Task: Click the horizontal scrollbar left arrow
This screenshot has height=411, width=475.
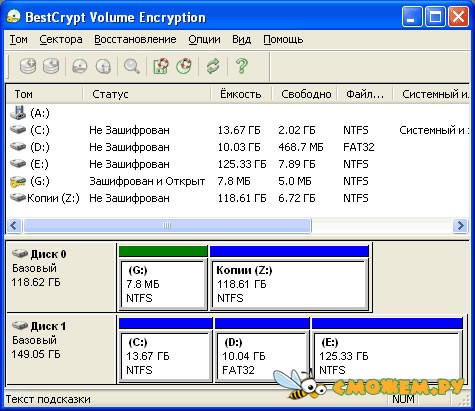Action: tap(14, 226)
